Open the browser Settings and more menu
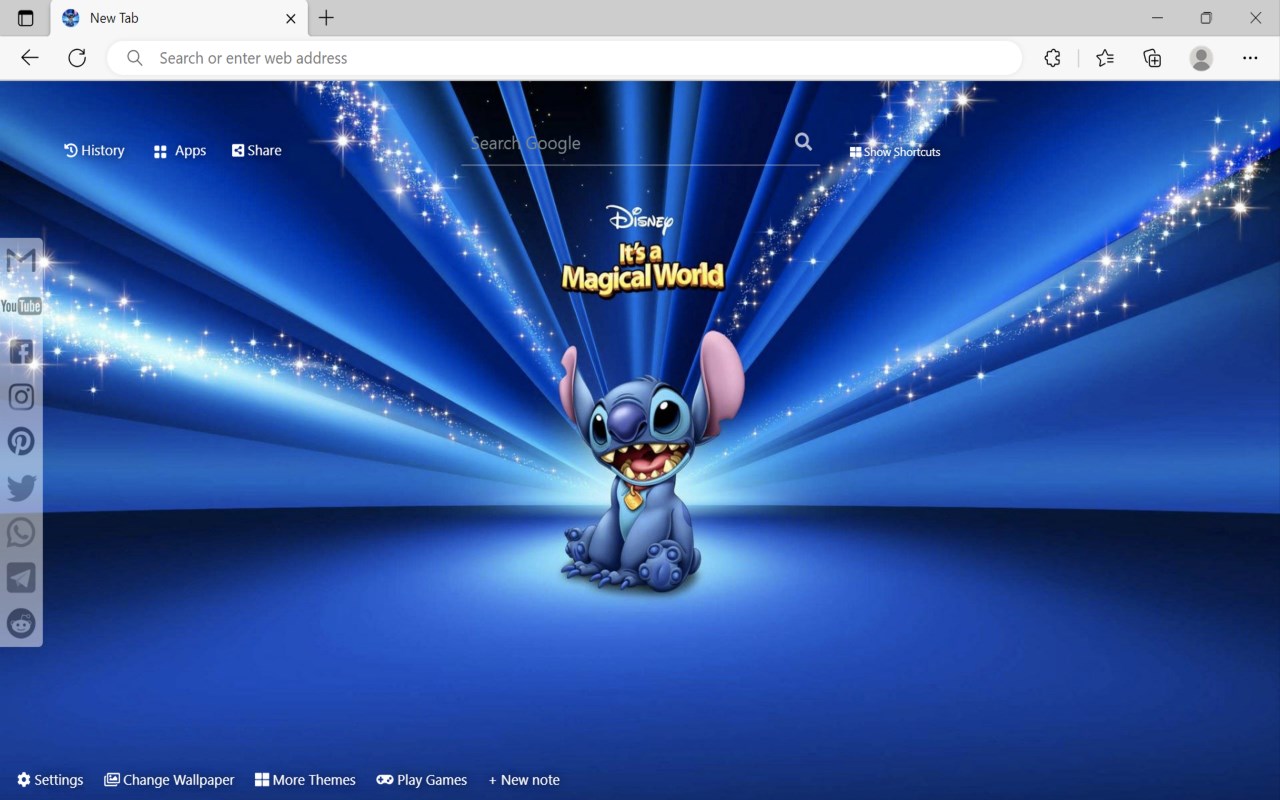Screen dimensions: 1280x800 tap(1250, 58)
